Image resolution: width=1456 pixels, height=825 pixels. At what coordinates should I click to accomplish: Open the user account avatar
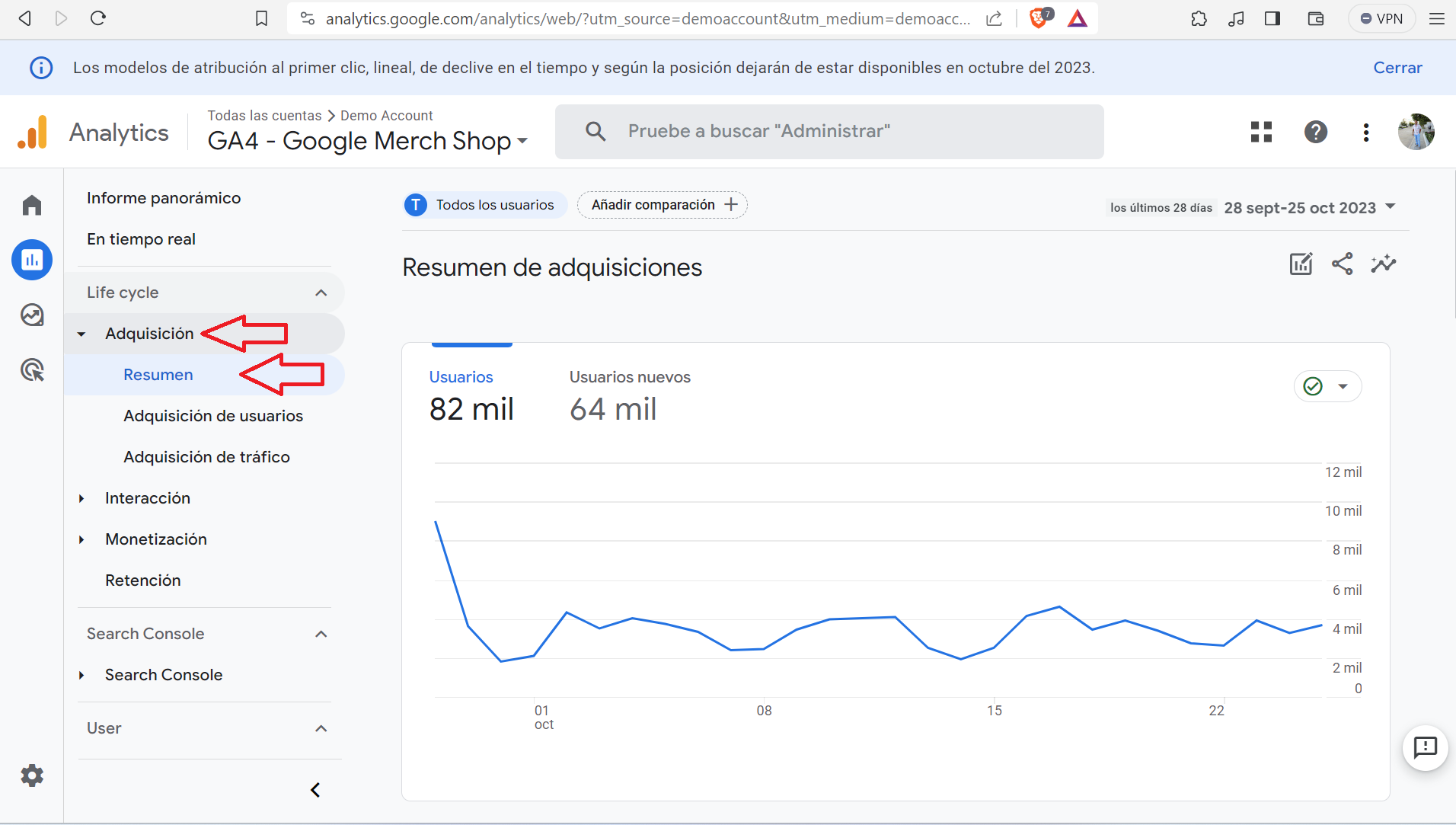[x=1416, y=132]
